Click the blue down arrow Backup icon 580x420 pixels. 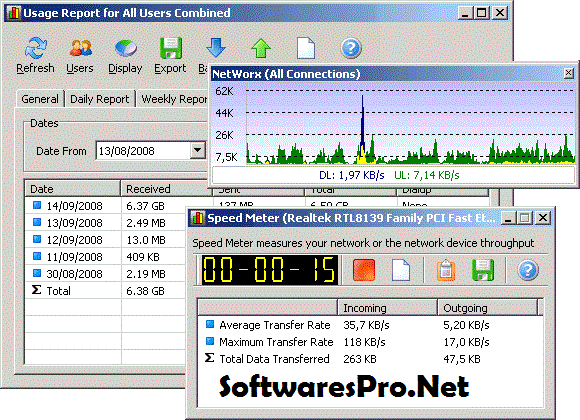pos(216,47)
